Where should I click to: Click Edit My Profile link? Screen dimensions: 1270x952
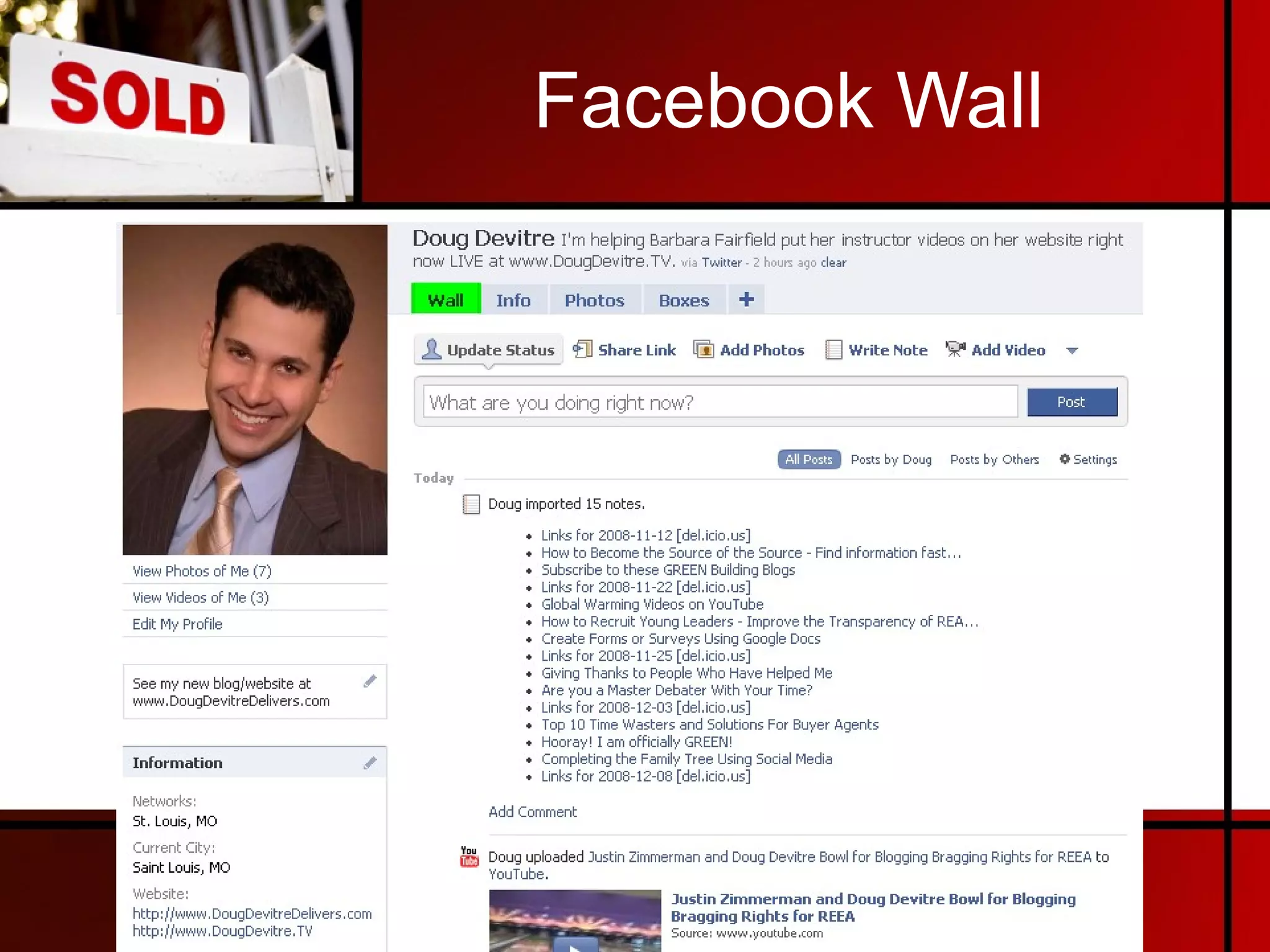(x=177, y=624)
